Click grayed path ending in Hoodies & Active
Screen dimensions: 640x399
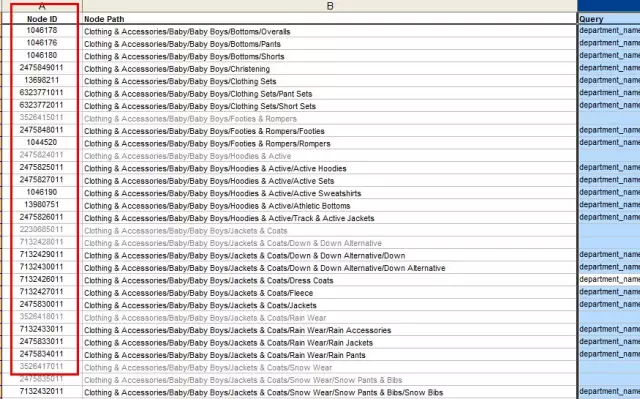click(188, 156)
